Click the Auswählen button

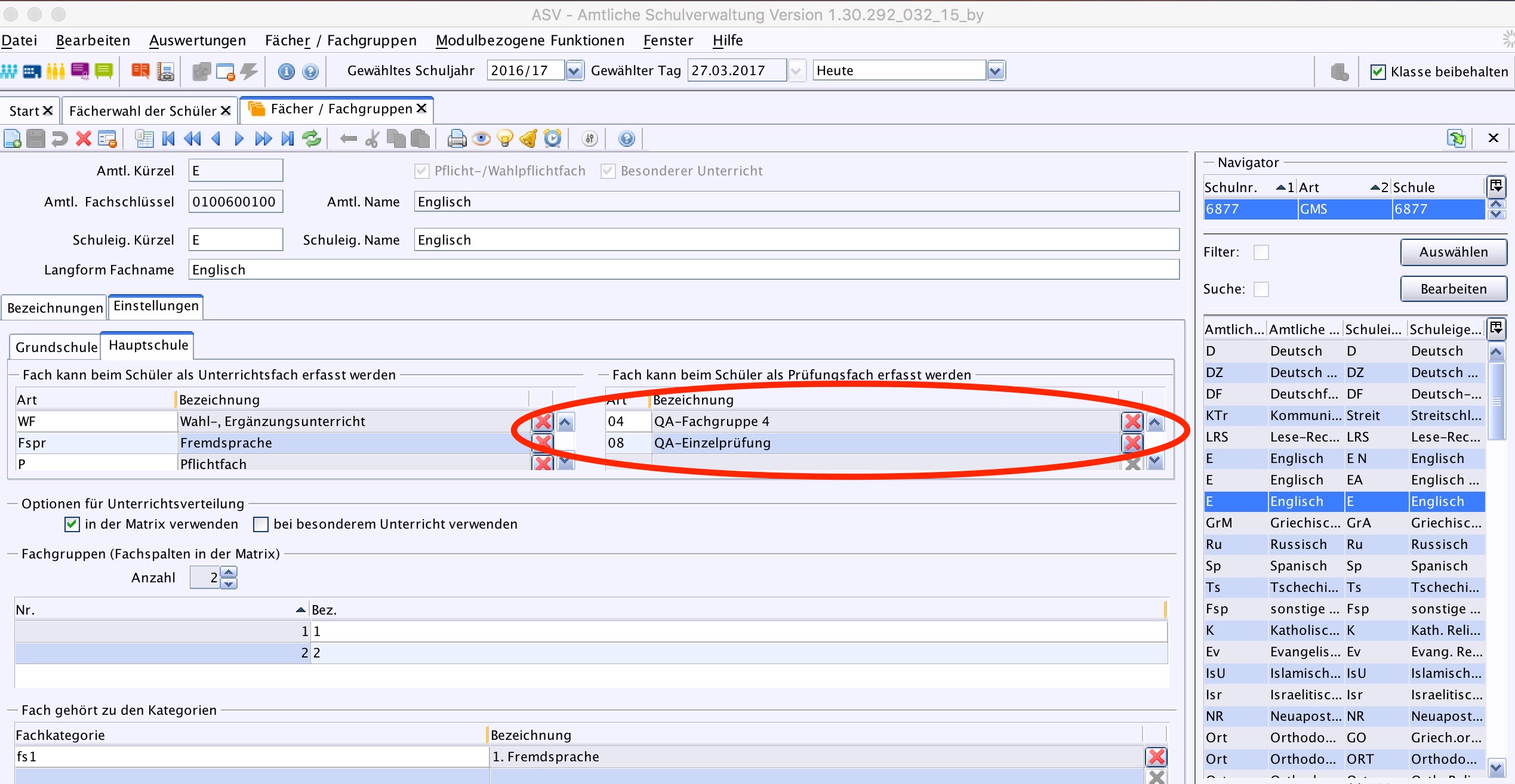click(x=1454, y=252)
